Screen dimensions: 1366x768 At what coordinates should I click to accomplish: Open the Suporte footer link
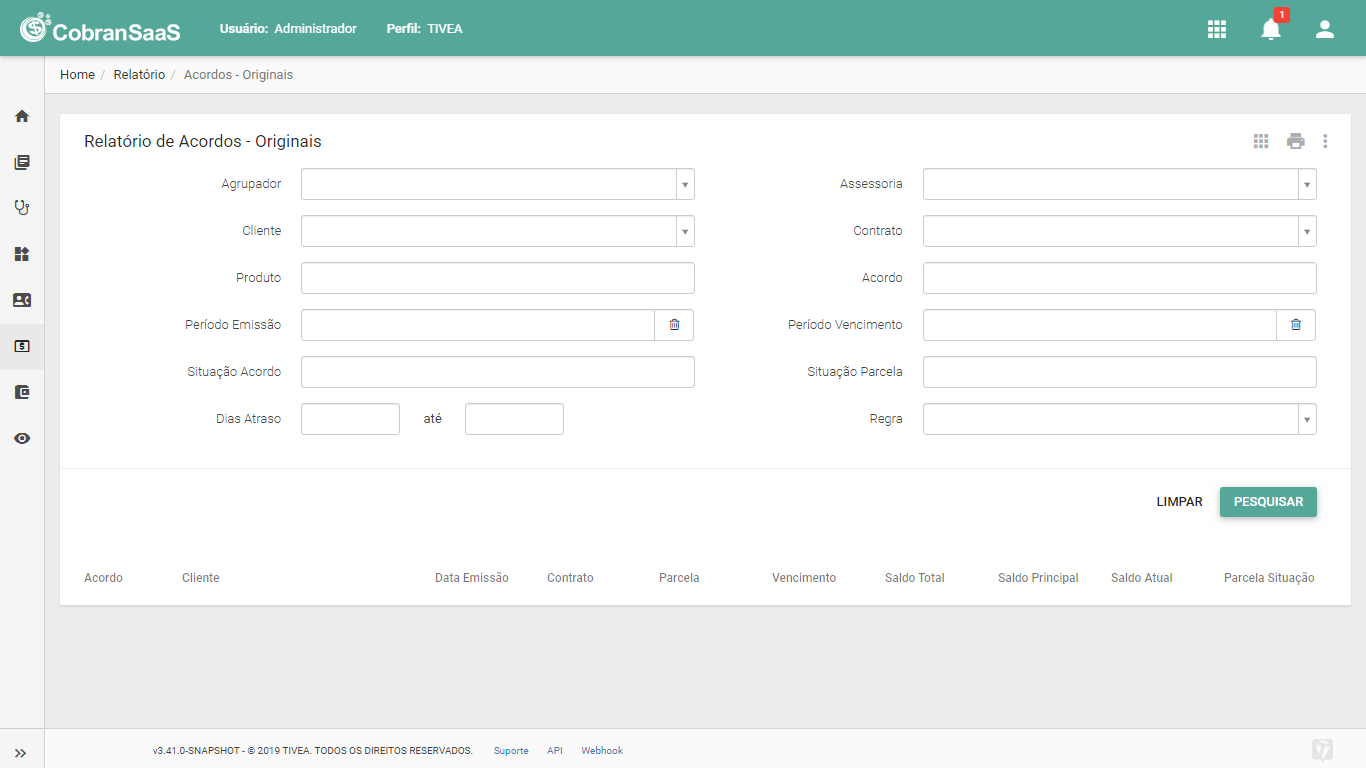pyautogui.click(x=511, y=751)
